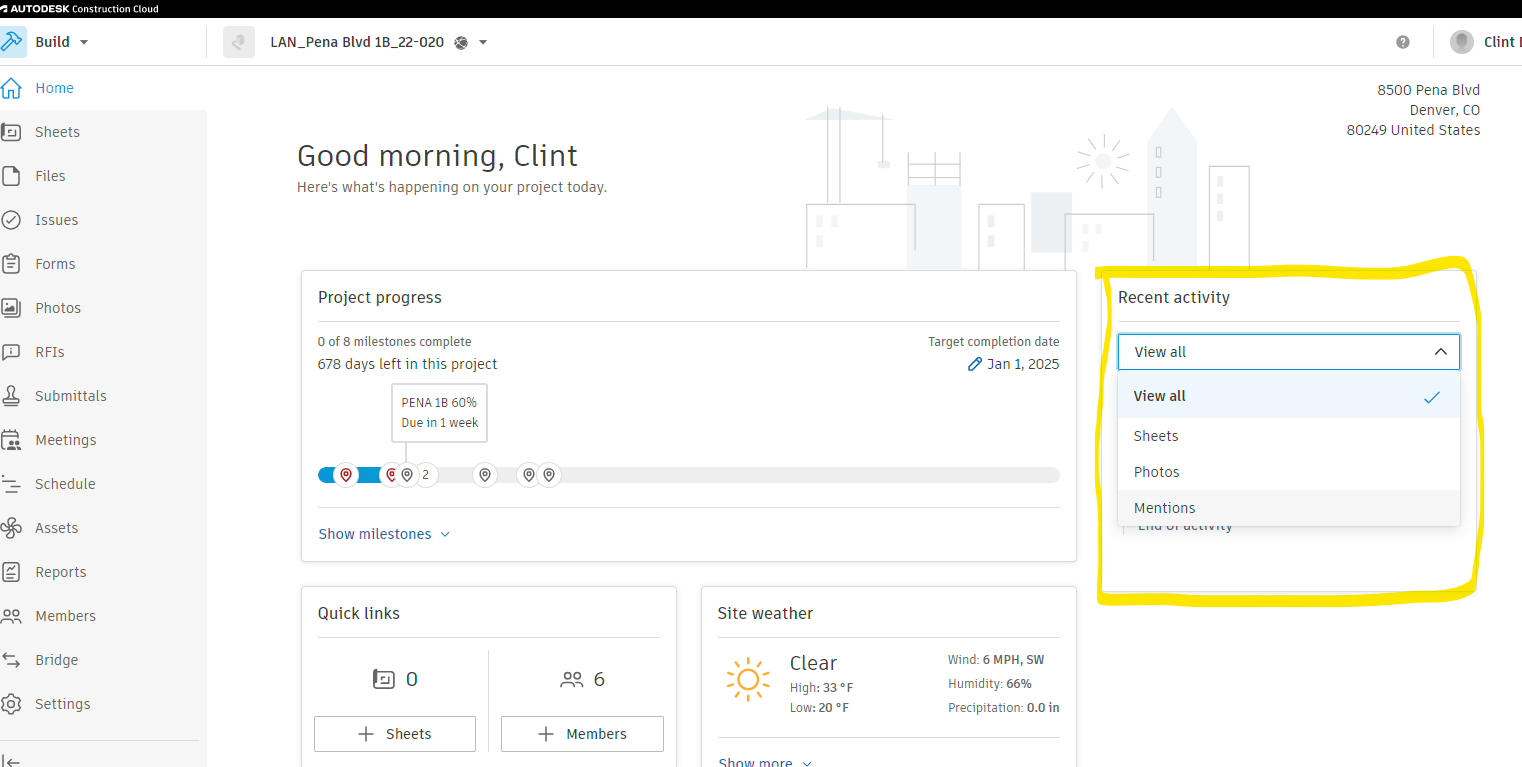Click the help question mark icon
This screenshot has width=1522, height=767.
pos(1403,42)
